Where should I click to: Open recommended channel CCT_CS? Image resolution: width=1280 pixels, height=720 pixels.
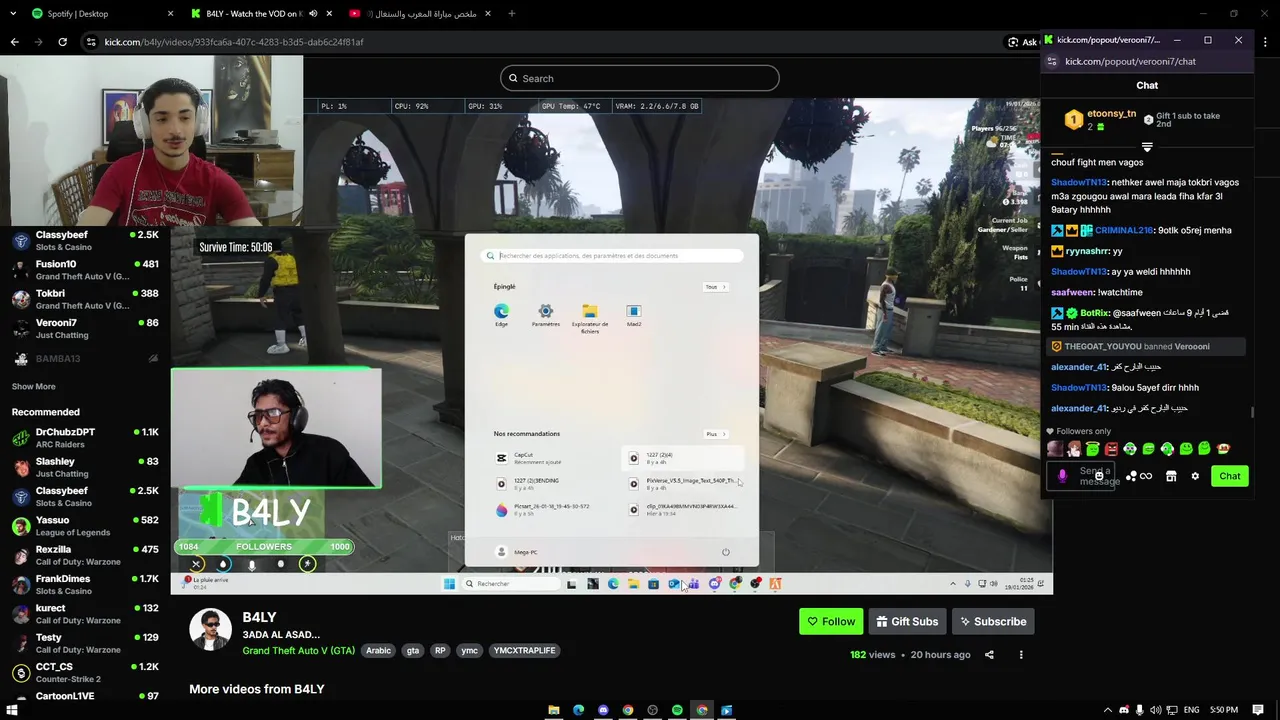pos(85,672)
